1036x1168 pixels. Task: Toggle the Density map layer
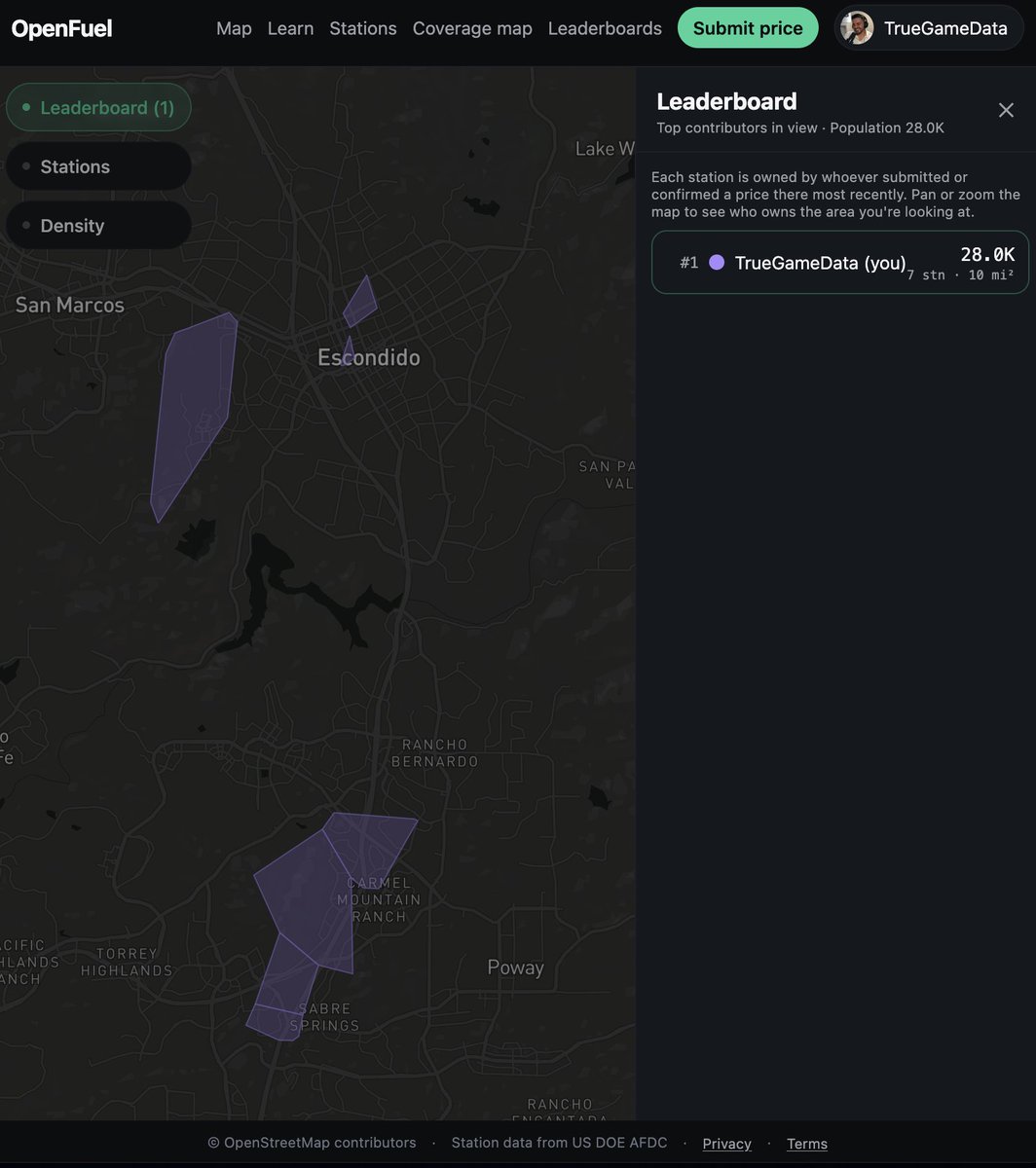coord(98,226)
